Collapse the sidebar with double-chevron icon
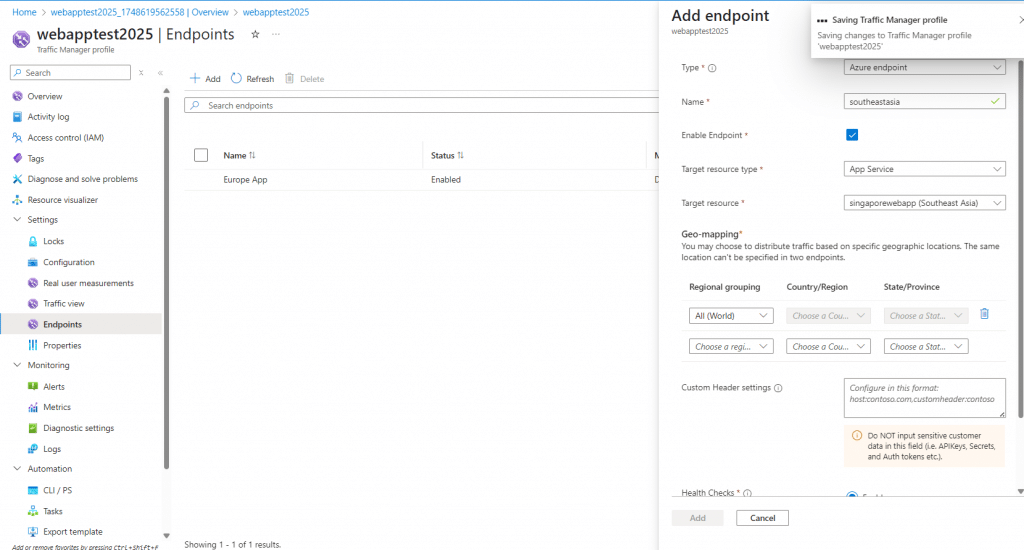This screenshot has height=550, width=1024. pos(160,73)
